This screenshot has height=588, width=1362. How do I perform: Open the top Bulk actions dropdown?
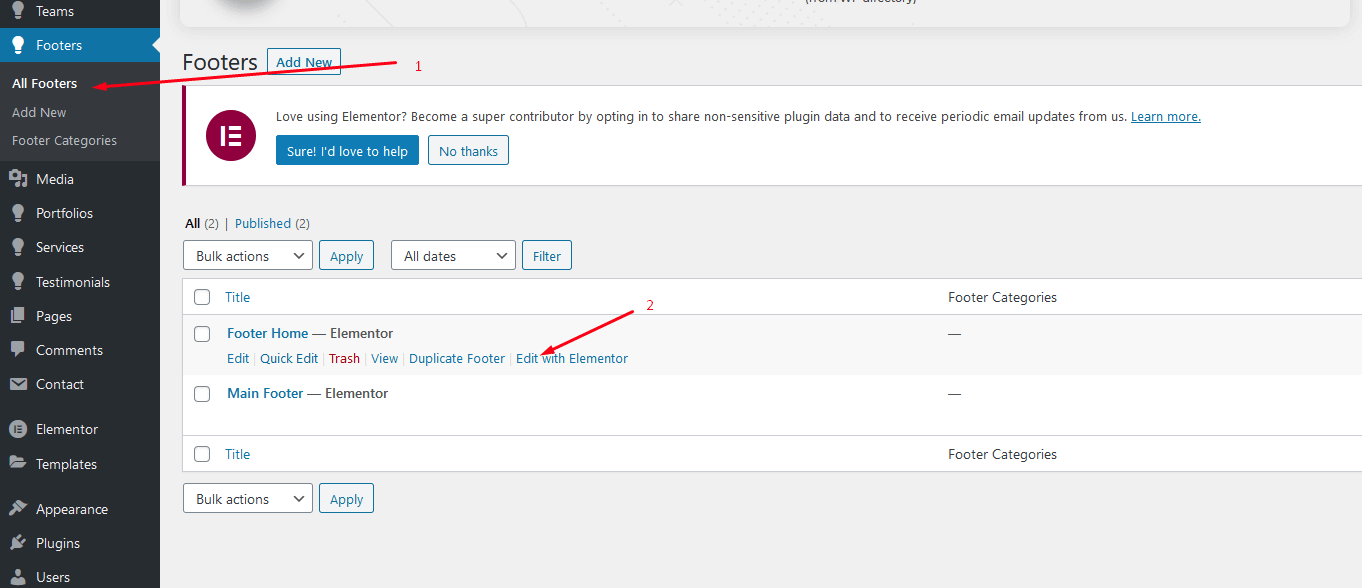point(248,256)
